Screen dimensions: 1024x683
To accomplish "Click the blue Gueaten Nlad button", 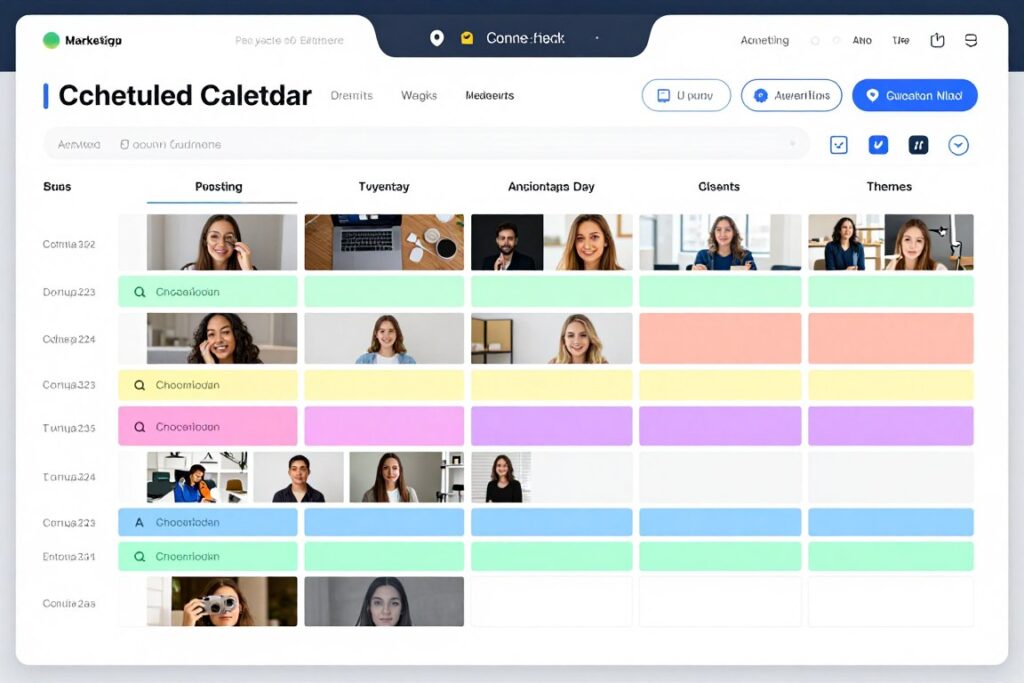I will tap(914, 95).
